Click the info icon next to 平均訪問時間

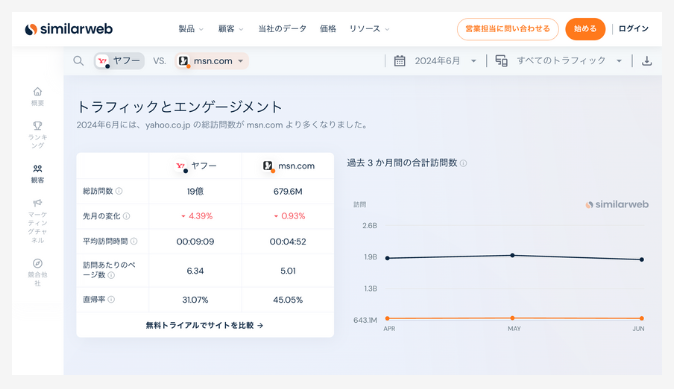coord(134,241)
